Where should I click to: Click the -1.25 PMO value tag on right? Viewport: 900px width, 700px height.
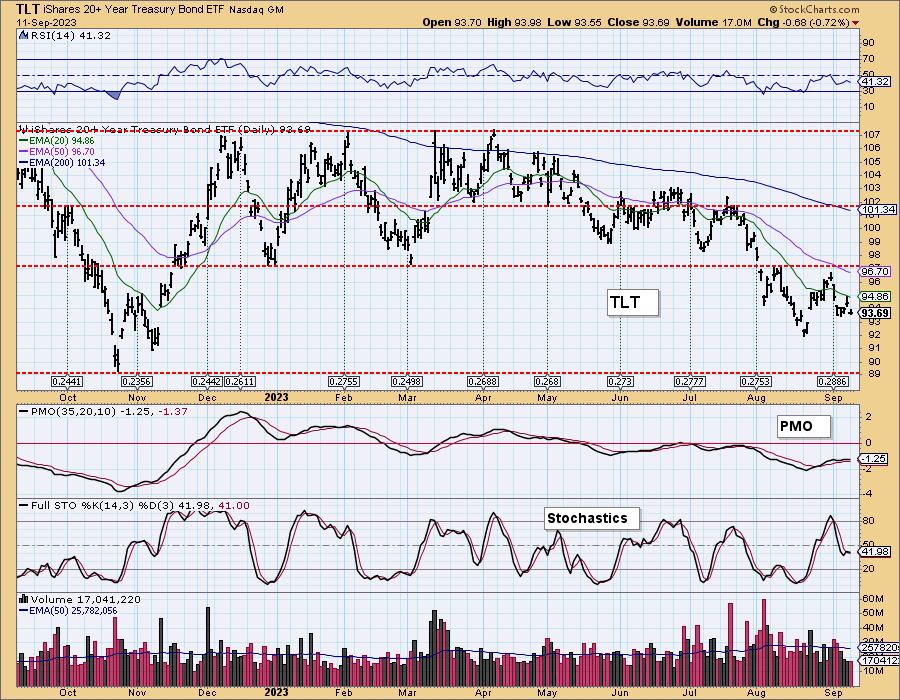[874, 459]
